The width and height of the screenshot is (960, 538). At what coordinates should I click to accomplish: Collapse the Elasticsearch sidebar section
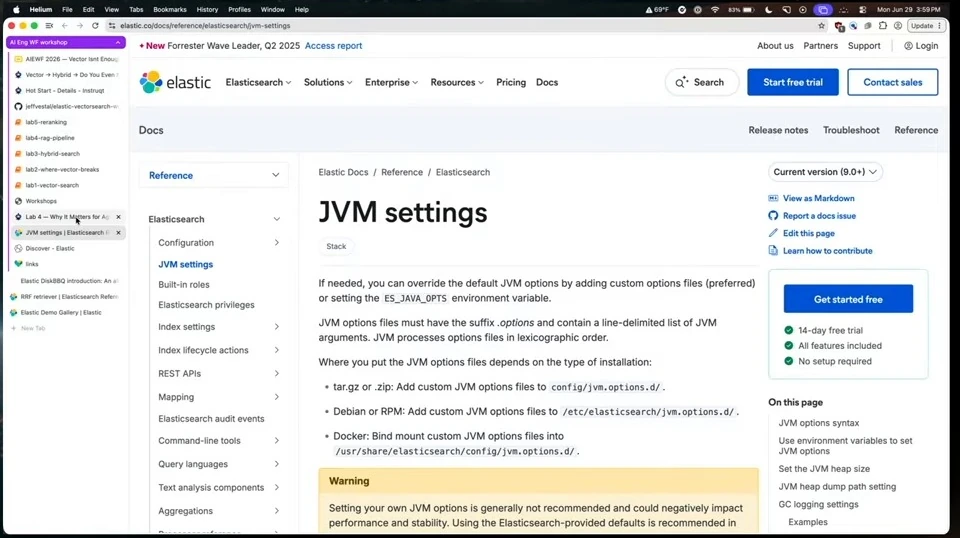(277, 219)
